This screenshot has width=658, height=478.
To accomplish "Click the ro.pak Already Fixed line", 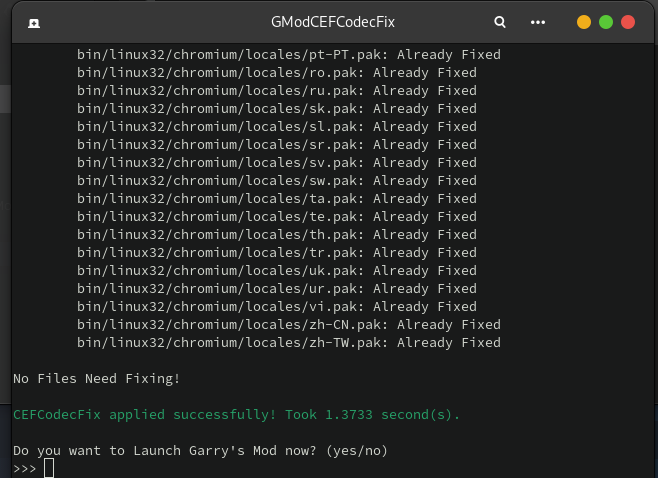I will (276, 73).
